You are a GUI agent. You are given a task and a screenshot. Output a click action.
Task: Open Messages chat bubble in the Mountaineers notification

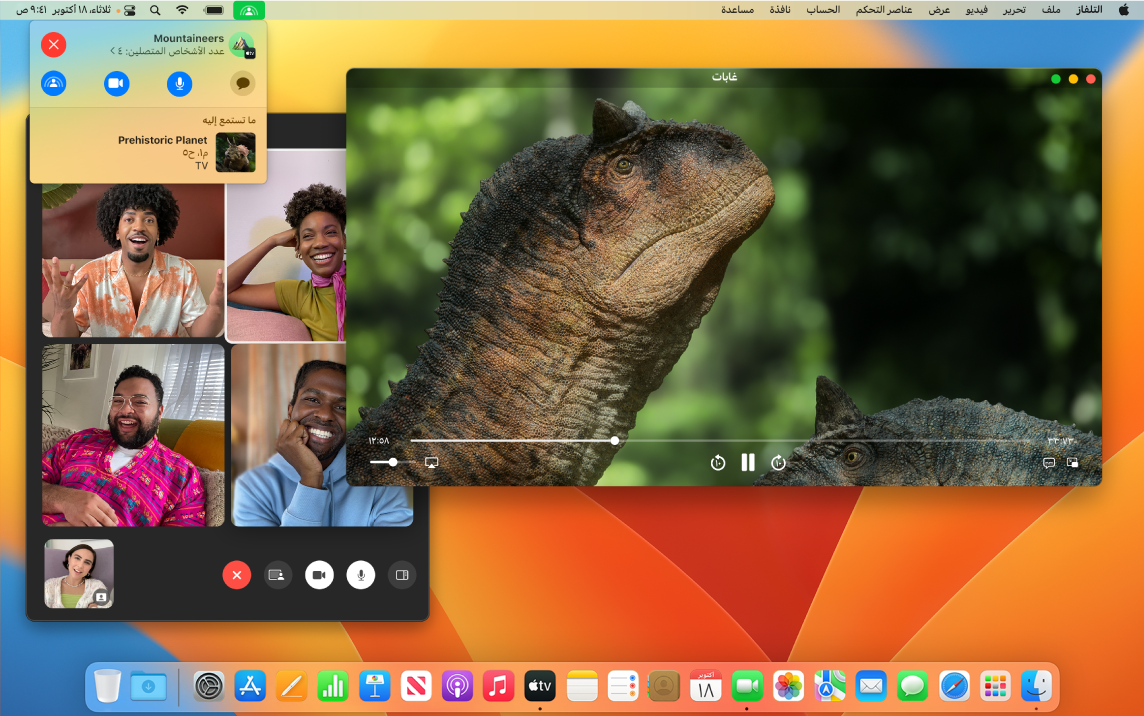(242, 83)
